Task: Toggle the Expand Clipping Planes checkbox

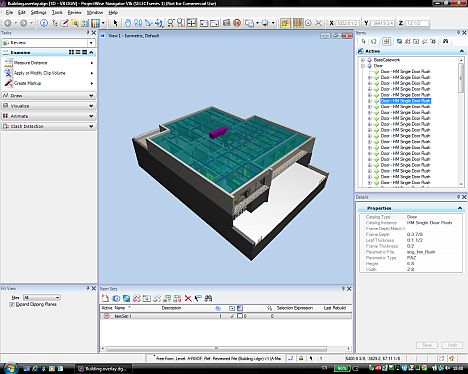Action: 12,305
